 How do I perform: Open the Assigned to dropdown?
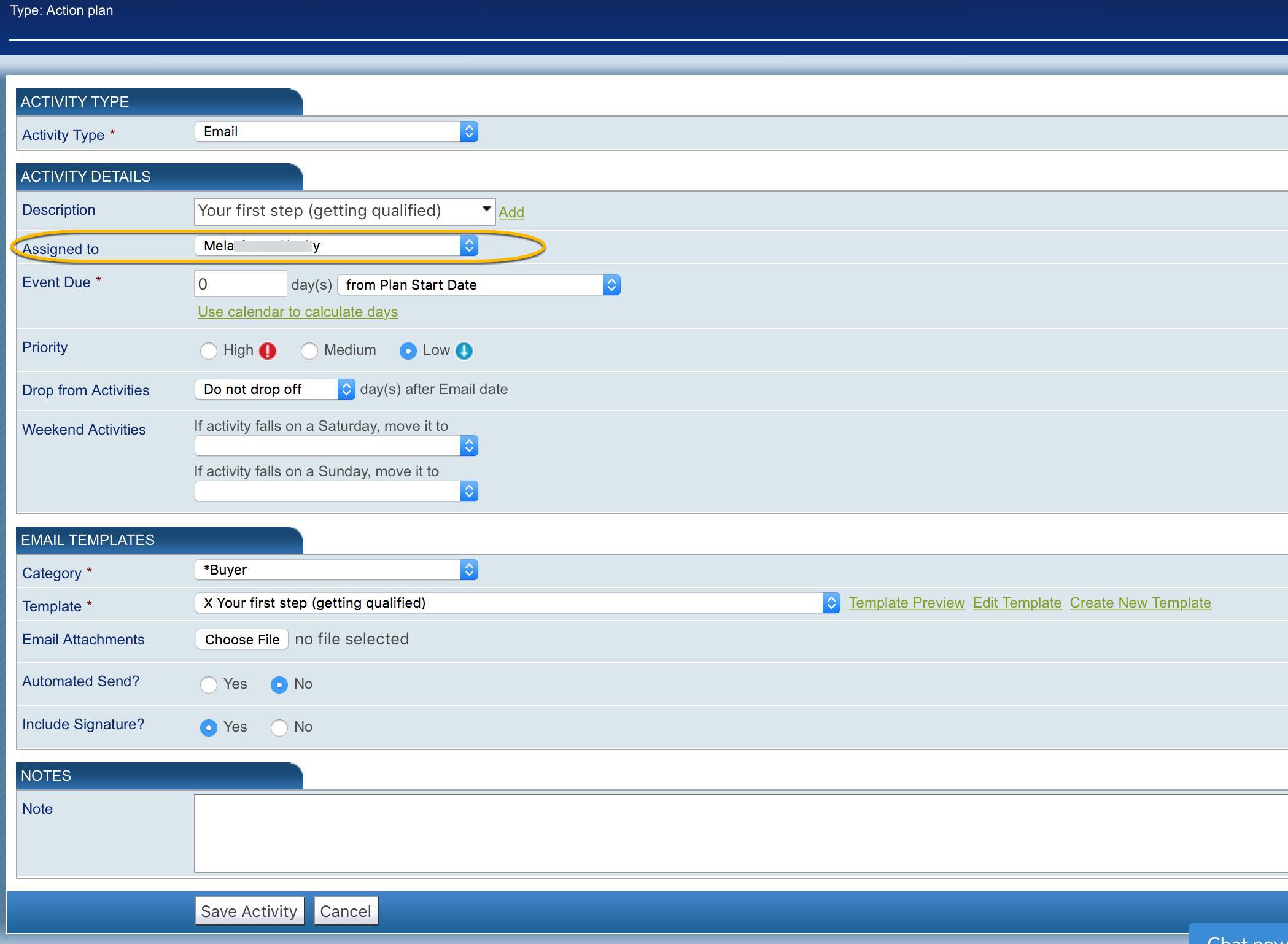pyautogui.click(x=336, y=246)
